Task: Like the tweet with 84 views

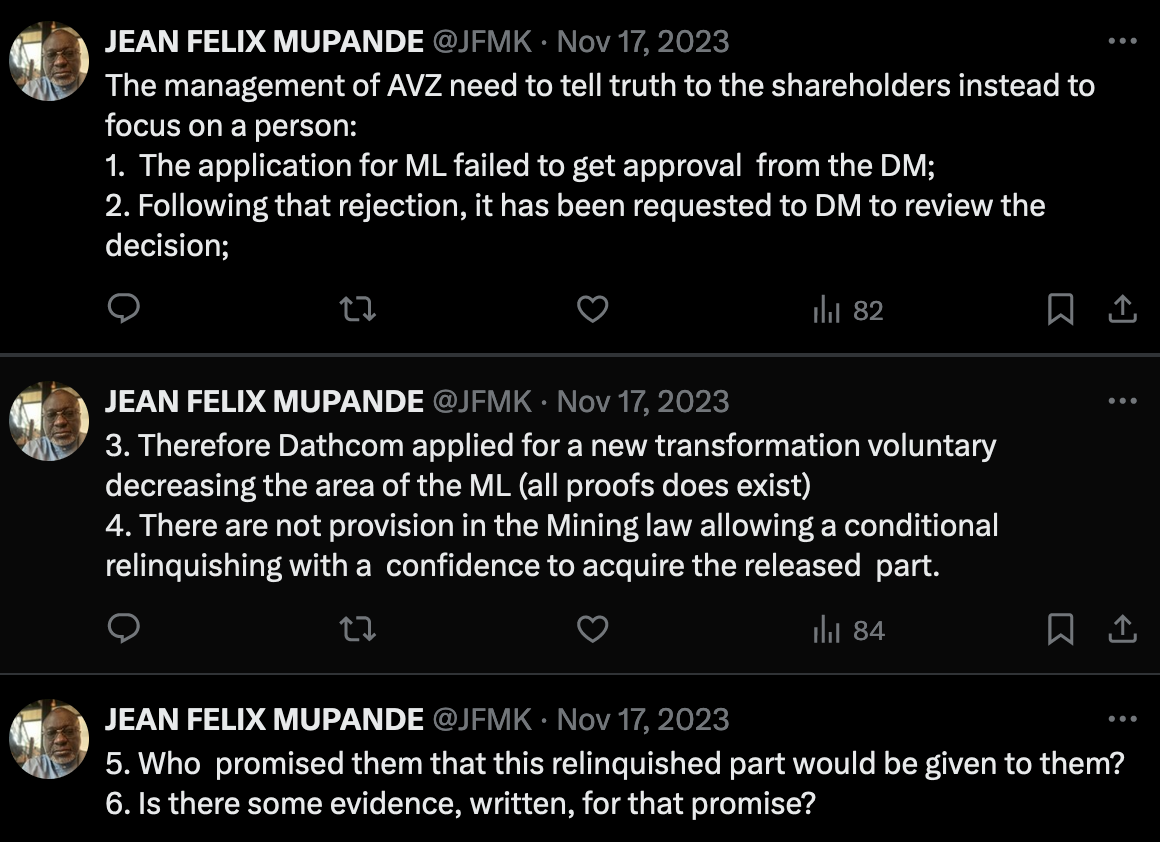Action: click(593, 629)
